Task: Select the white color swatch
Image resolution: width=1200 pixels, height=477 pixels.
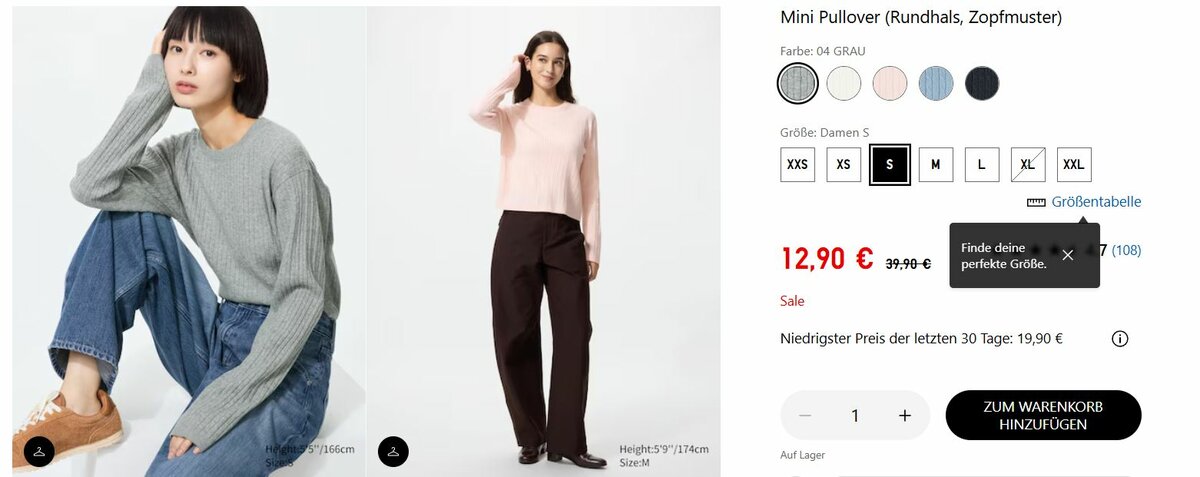Action: point(844,83)
